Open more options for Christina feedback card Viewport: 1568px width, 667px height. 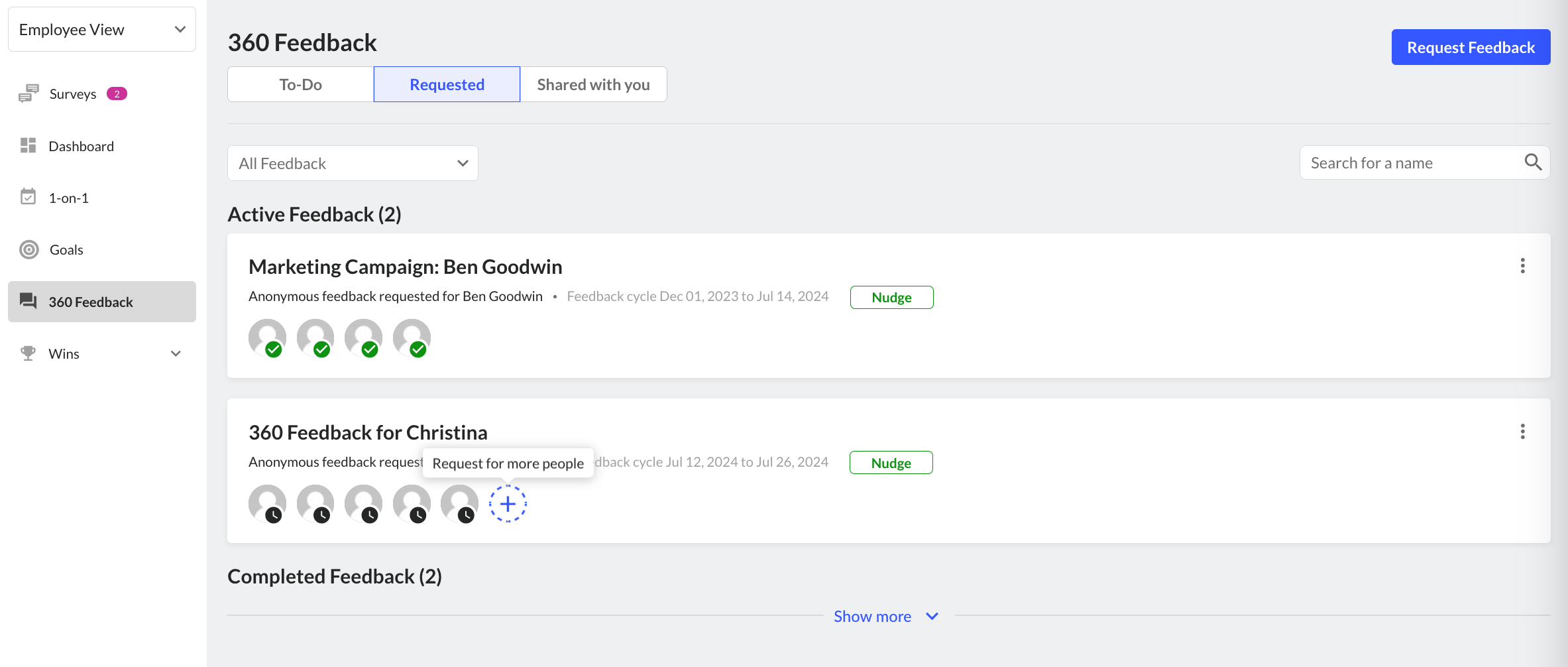coord(1523,432)
